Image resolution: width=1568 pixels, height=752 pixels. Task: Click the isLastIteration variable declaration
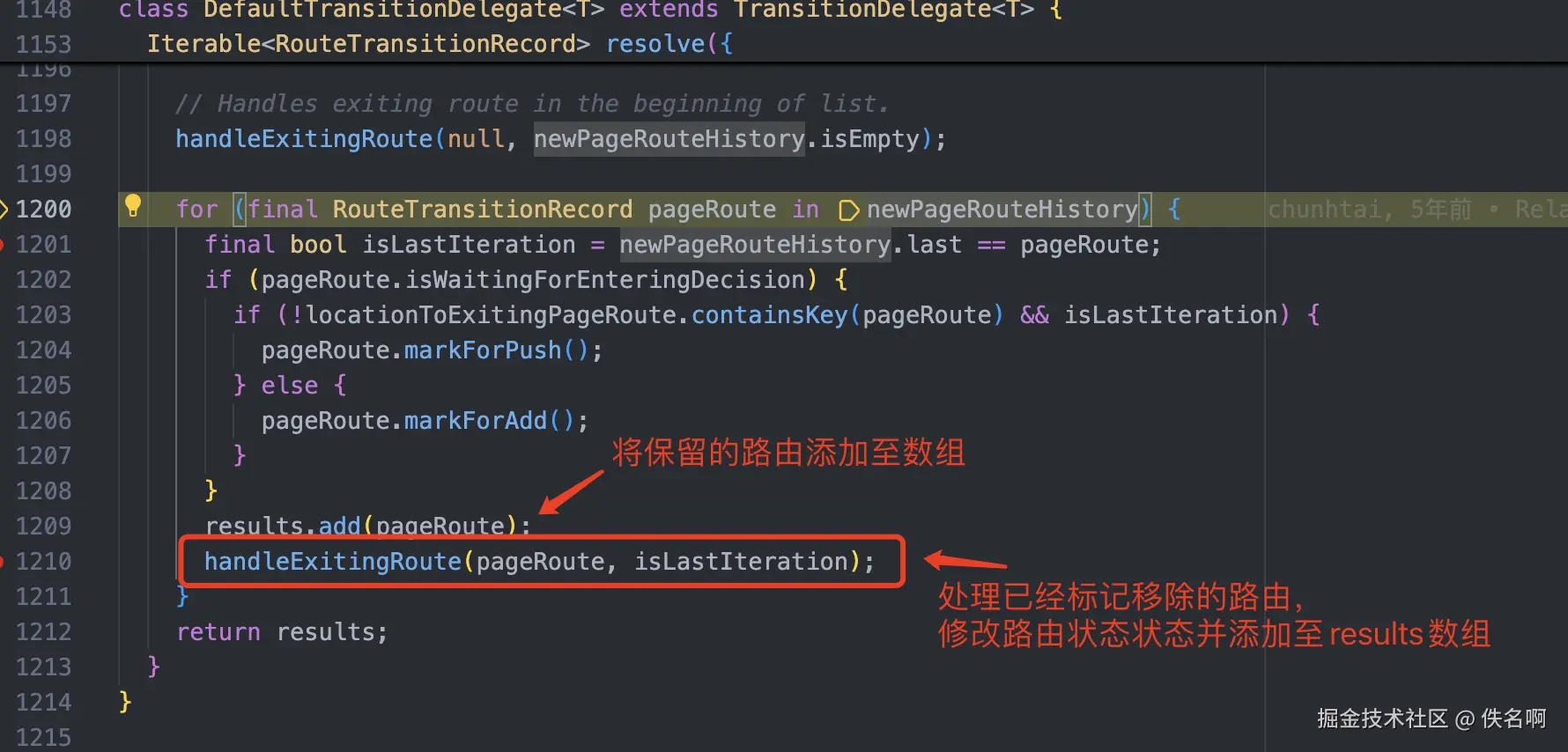(x=469, y=245)
